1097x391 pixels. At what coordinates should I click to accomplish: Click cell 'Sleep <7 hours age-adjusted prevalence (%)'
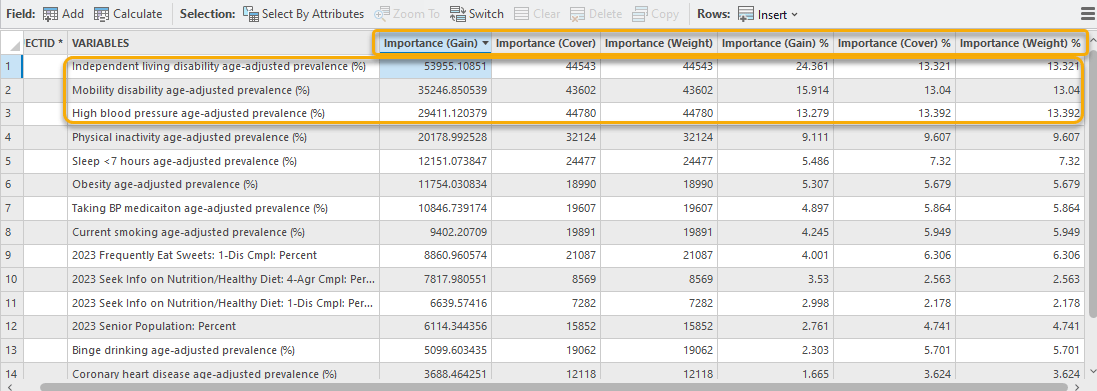click(223, 162)
